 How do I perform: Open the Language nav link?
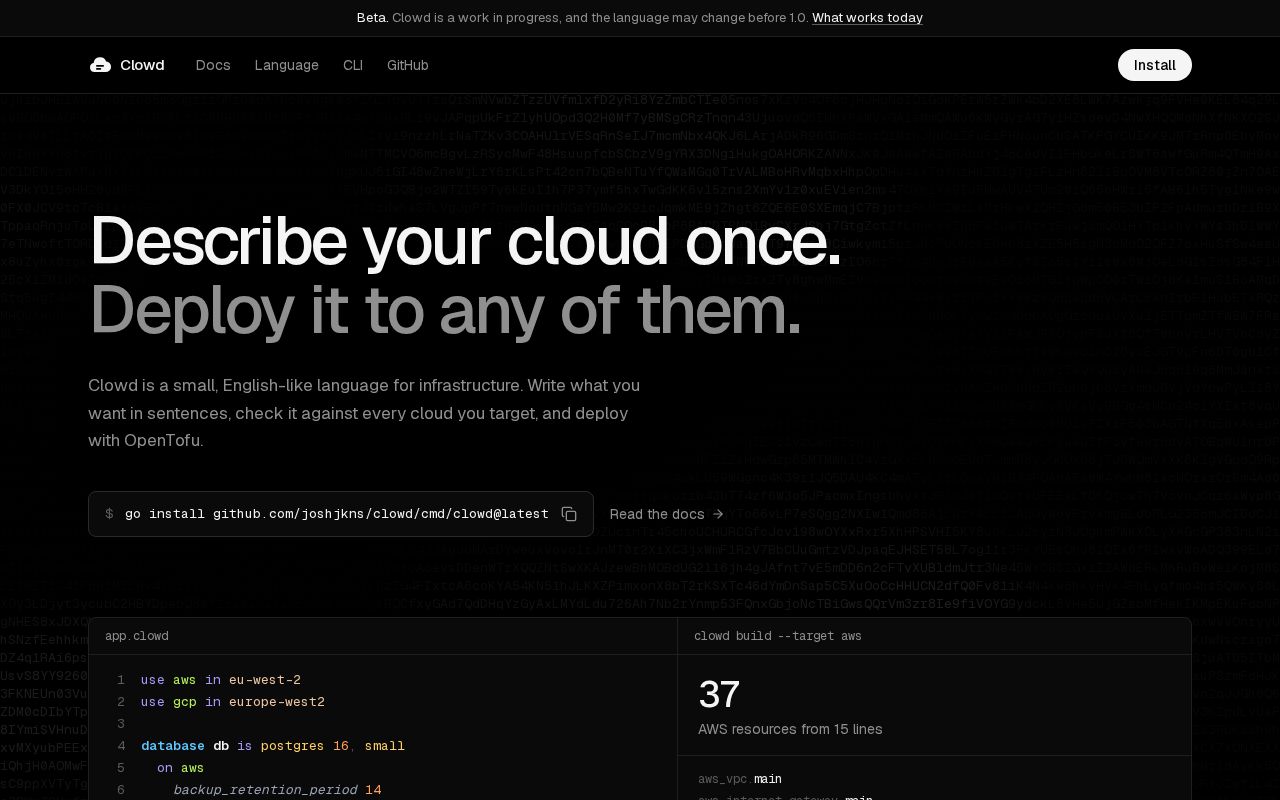tap(287, 65)
